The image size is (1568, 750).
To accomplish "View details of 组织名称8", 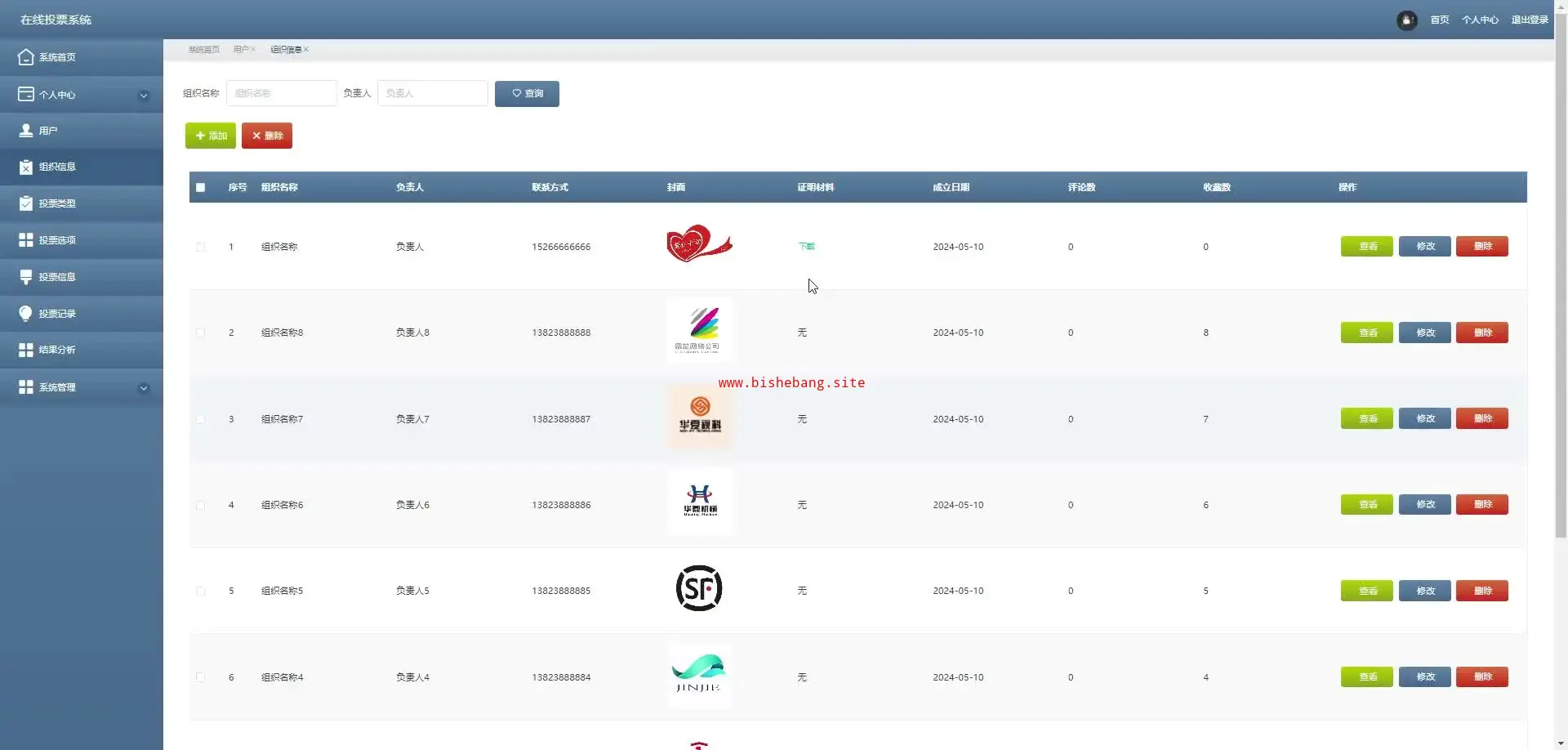I will pyautogui.click(x=1367, y=333).
